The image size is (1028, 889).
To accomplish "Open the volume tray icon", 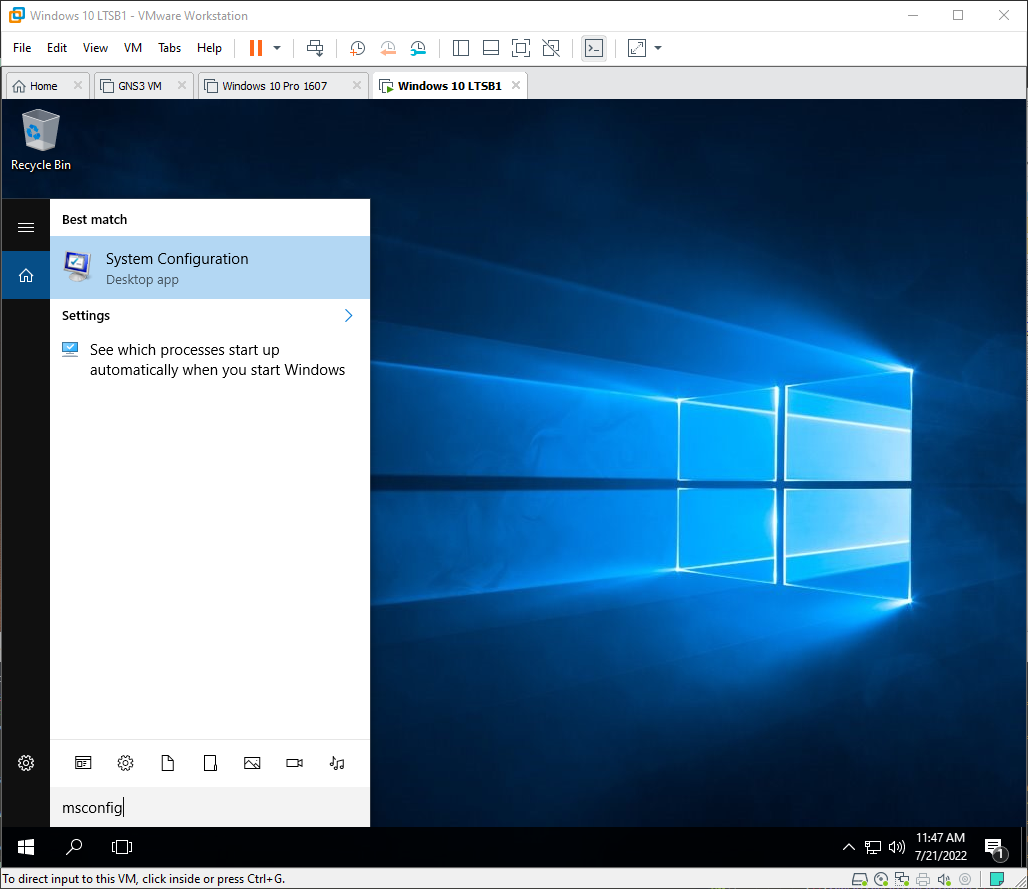I will pos(896,847).
